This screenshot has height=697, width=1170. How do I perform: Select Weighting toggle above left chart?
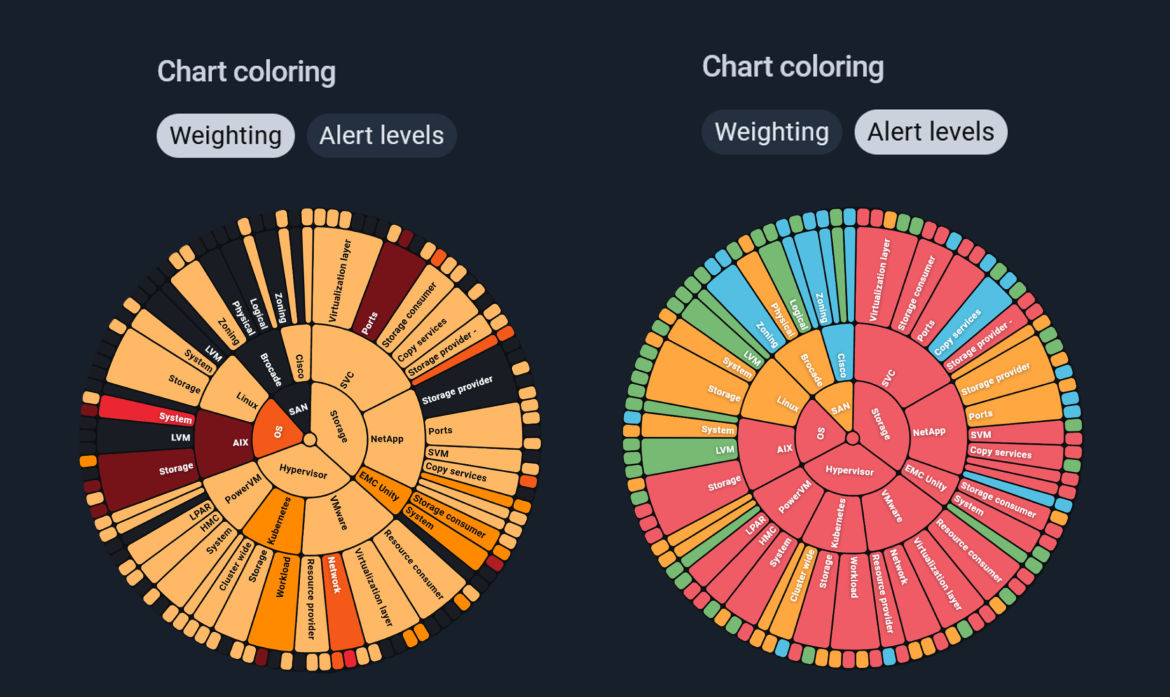[x=225, y=136]
